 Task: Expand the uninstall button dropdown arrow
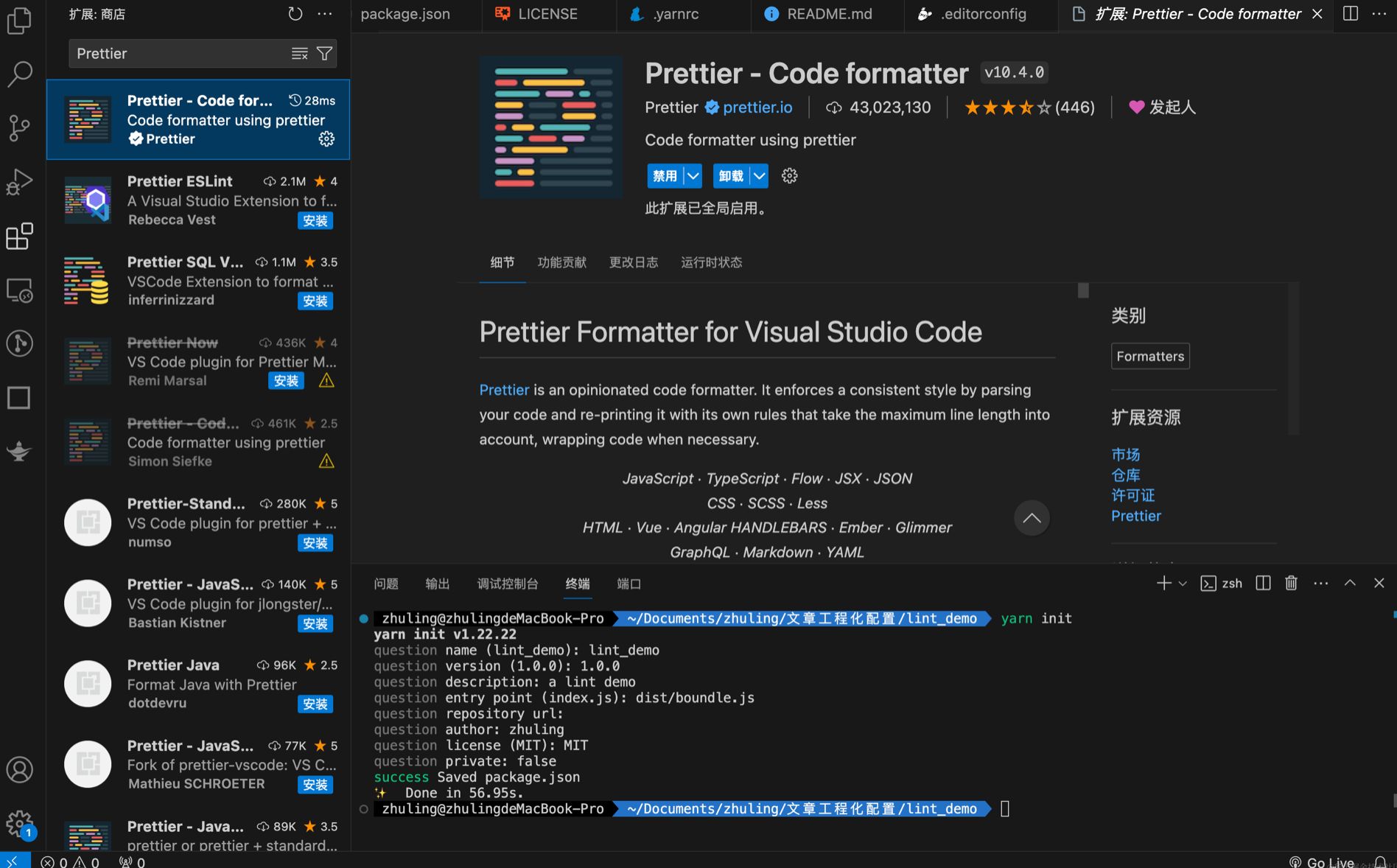click(759, 176)
